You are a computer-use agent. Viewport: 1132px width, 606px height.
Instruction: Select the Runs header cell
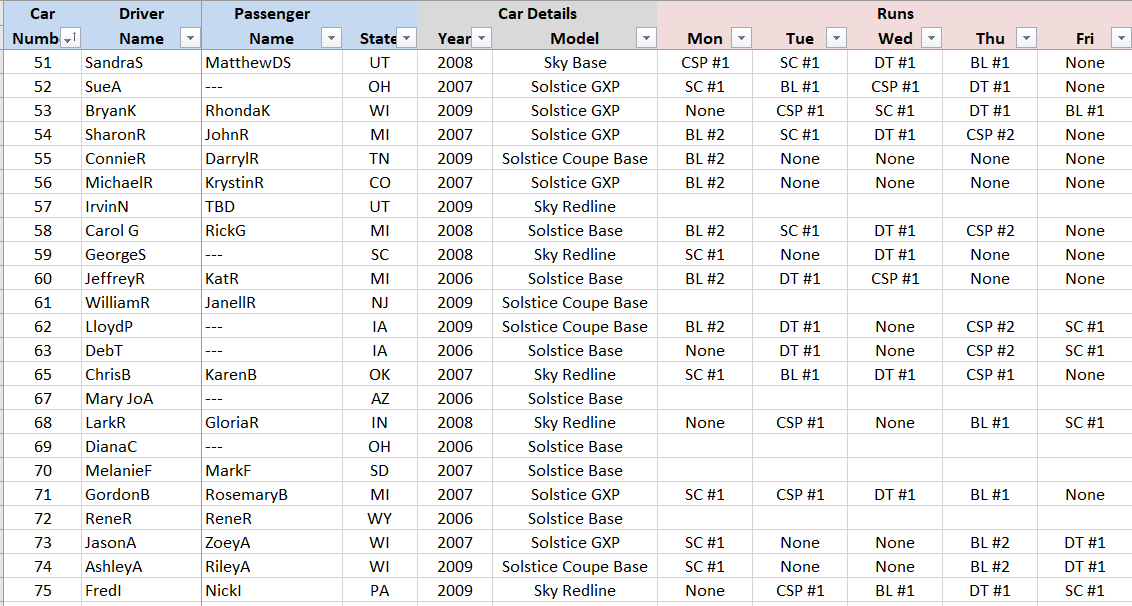coord(895,14)
